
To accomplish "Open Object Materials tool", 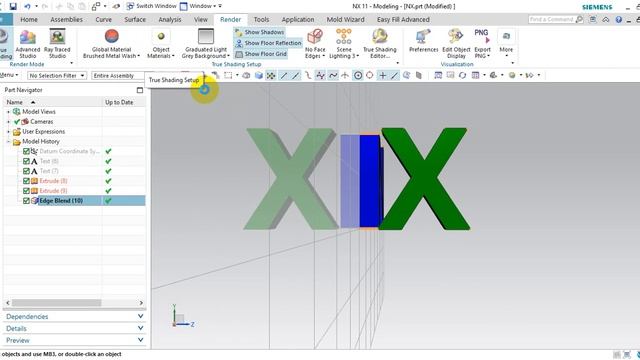I will [x=161, y=44].
